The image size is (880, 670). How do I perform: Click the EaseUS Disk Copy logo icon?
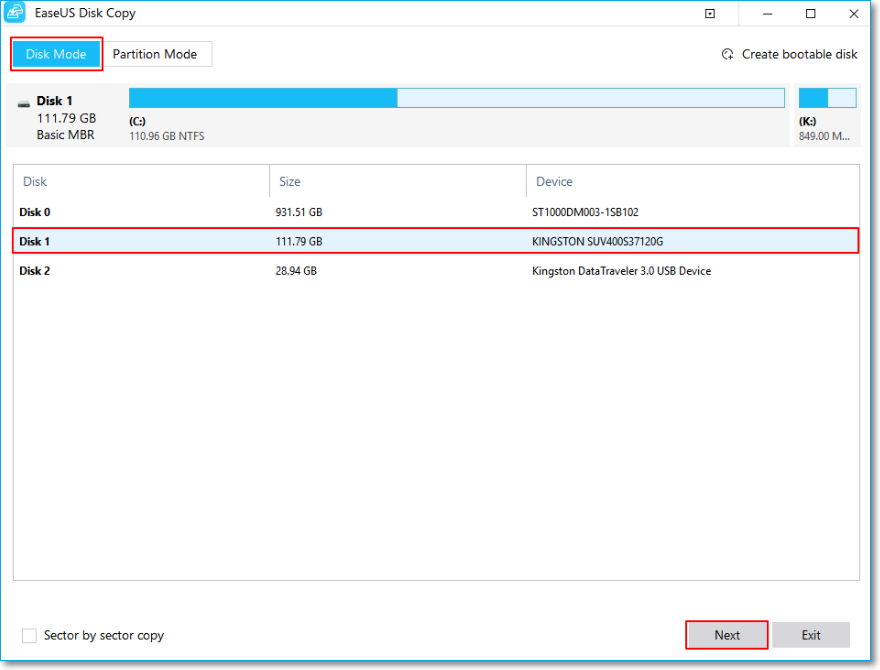[14, 13]
